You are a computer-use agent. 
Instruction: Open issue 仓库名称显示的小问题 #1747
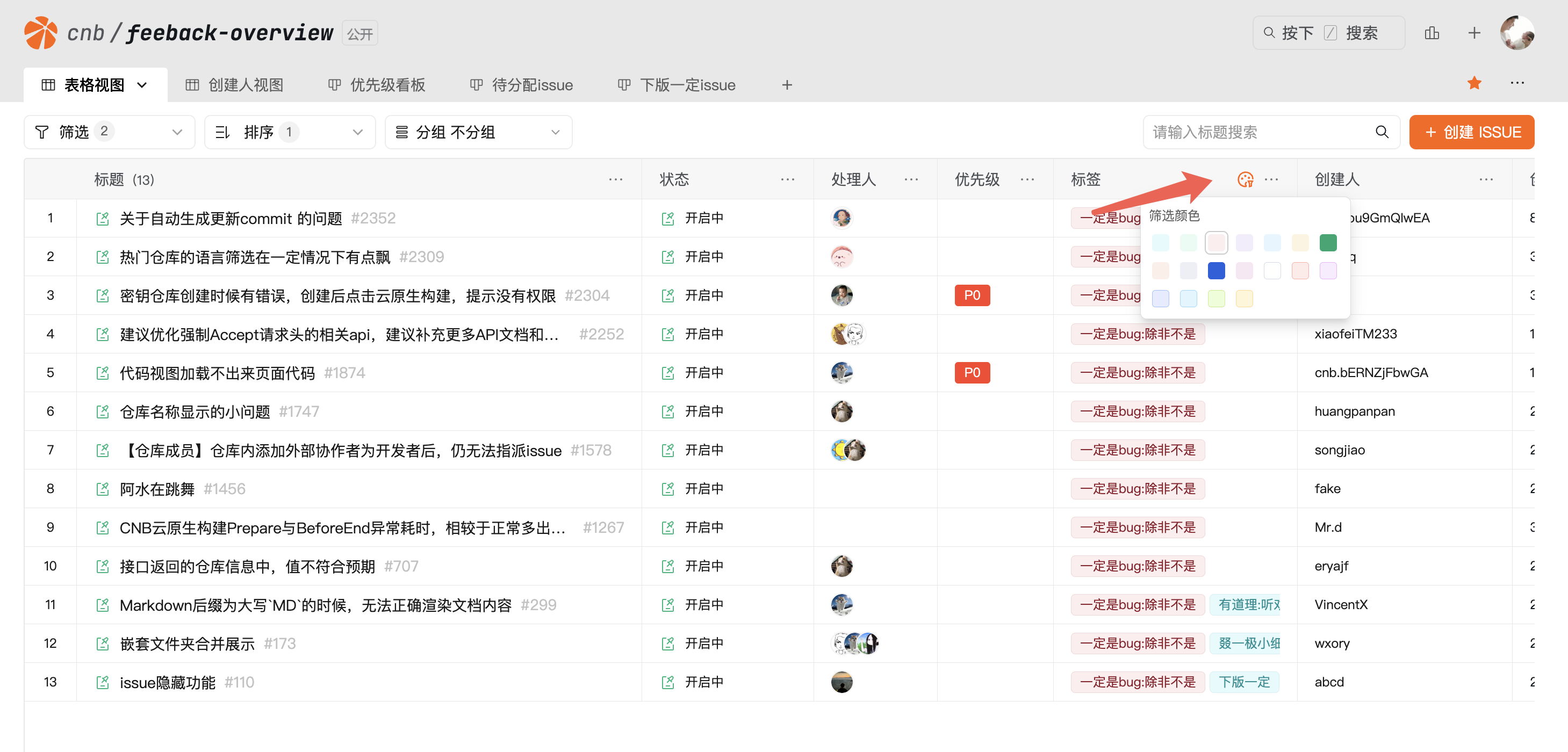(x=195, y=412)
